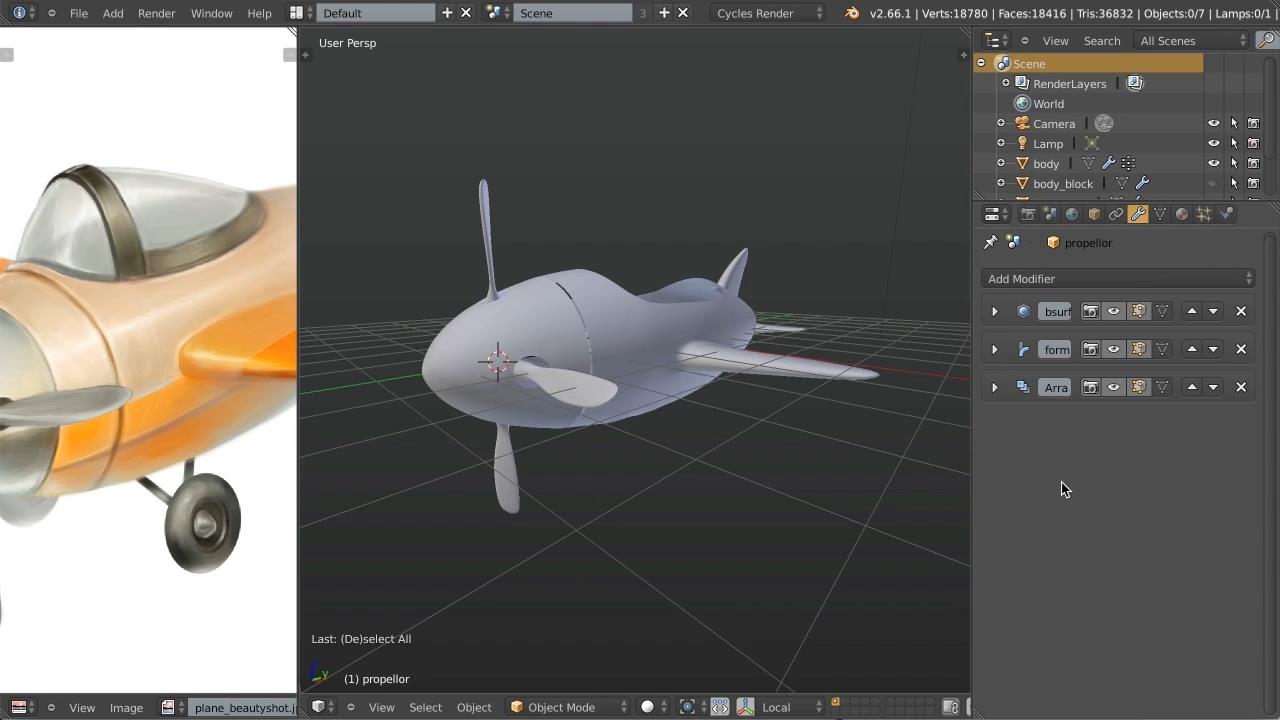The height and width of the screenshot is (720, 1280).
Task: Click the Default screen layout name field
Action: point(377,13)
